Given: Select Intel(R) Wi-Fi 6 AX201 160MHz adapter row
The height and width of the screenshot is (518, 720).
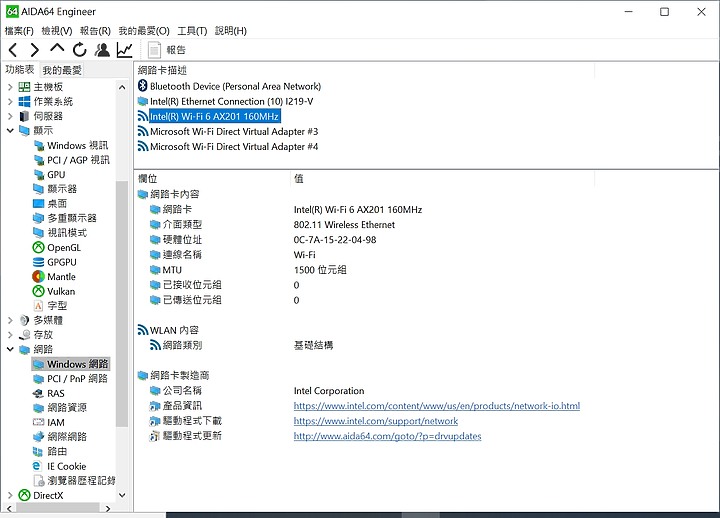Looking at the screenshot, I should click(x=209, y=117).
